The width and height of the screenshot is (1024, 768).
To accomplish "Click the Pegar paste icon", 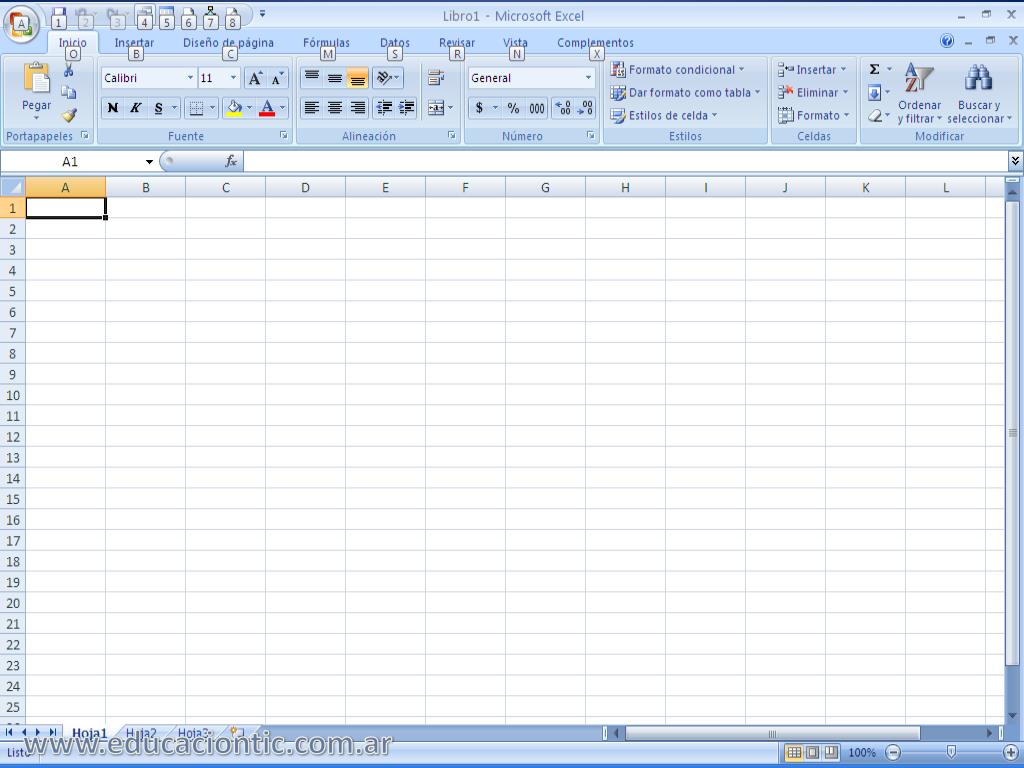I will [36, 79].
